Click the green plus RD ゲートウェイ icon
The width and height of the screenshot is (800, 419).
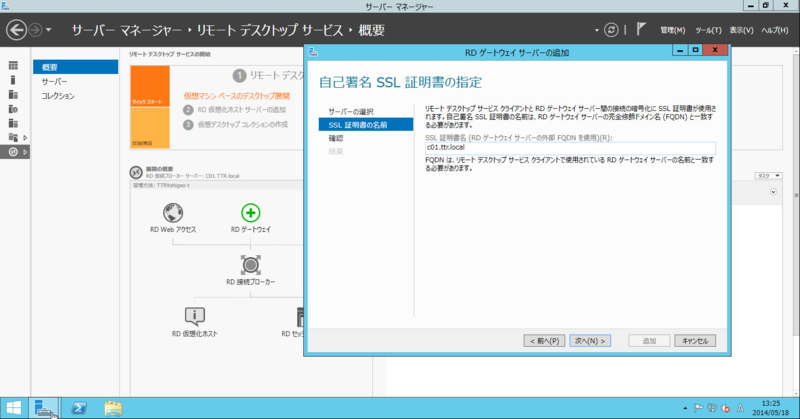click(x=251, y=213)
